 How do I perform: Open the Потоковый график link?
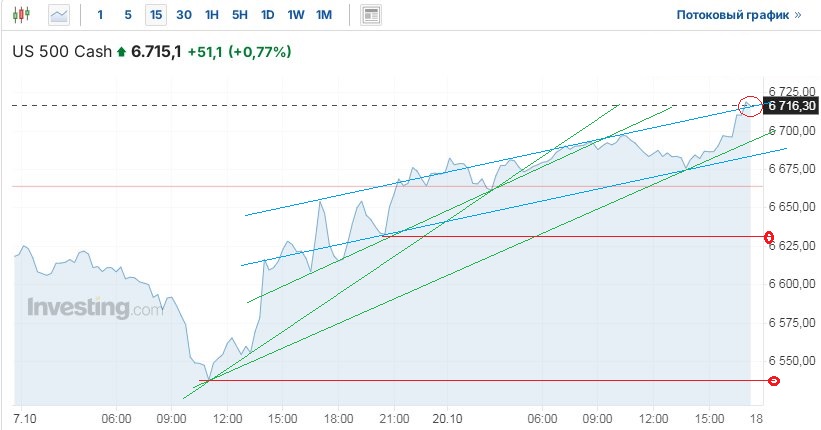739,15
